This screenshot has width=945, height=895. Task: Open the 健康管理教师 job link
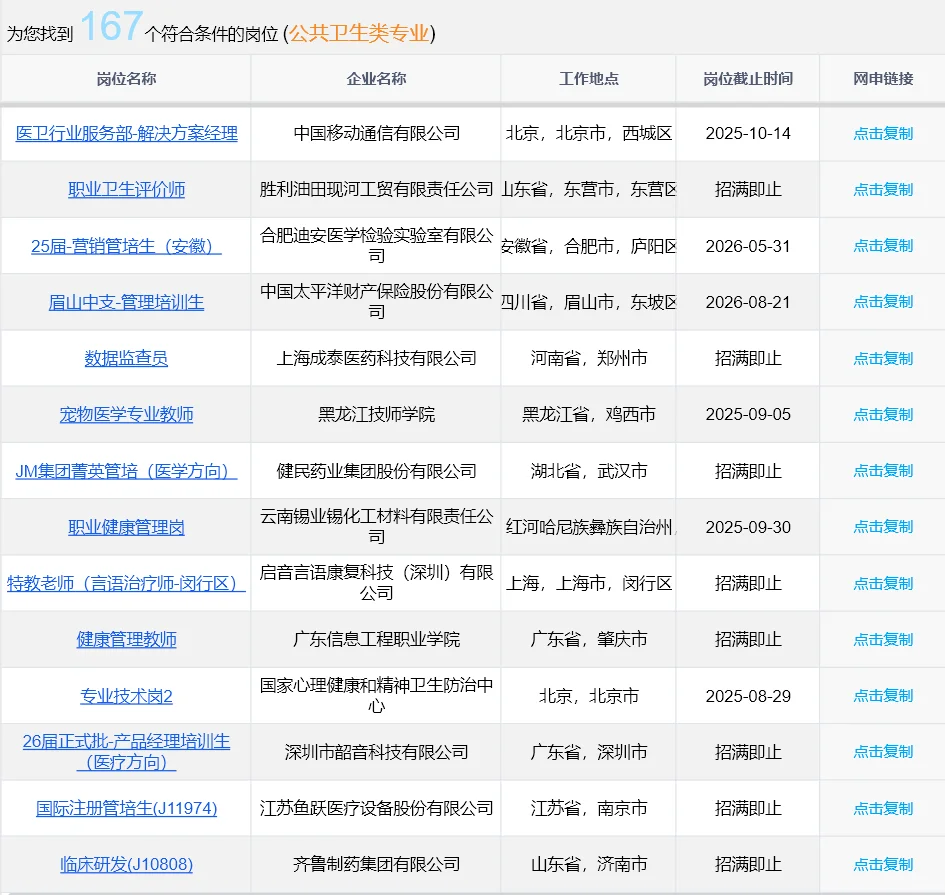pyautogui.click(x=127, y=639)
